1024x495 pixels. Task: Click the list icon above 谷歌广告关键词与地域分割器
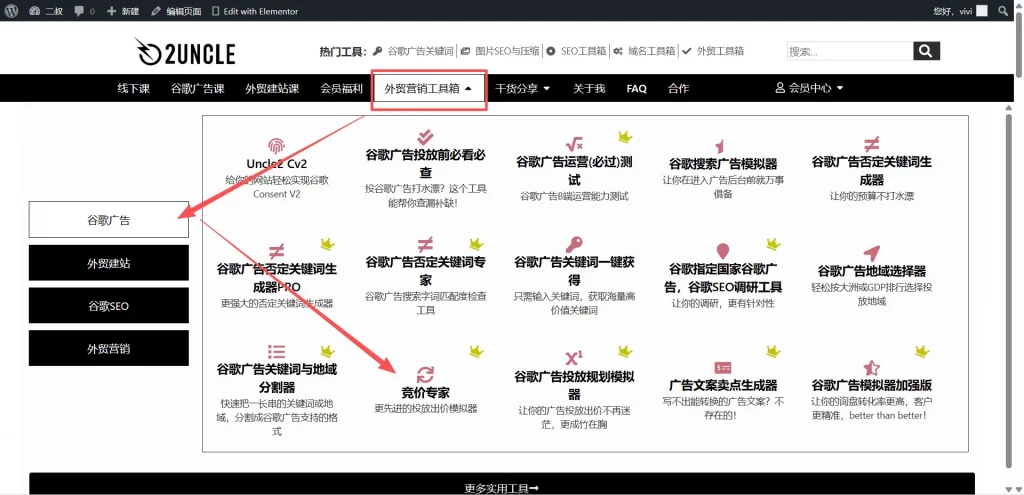[x=276, y=351]
